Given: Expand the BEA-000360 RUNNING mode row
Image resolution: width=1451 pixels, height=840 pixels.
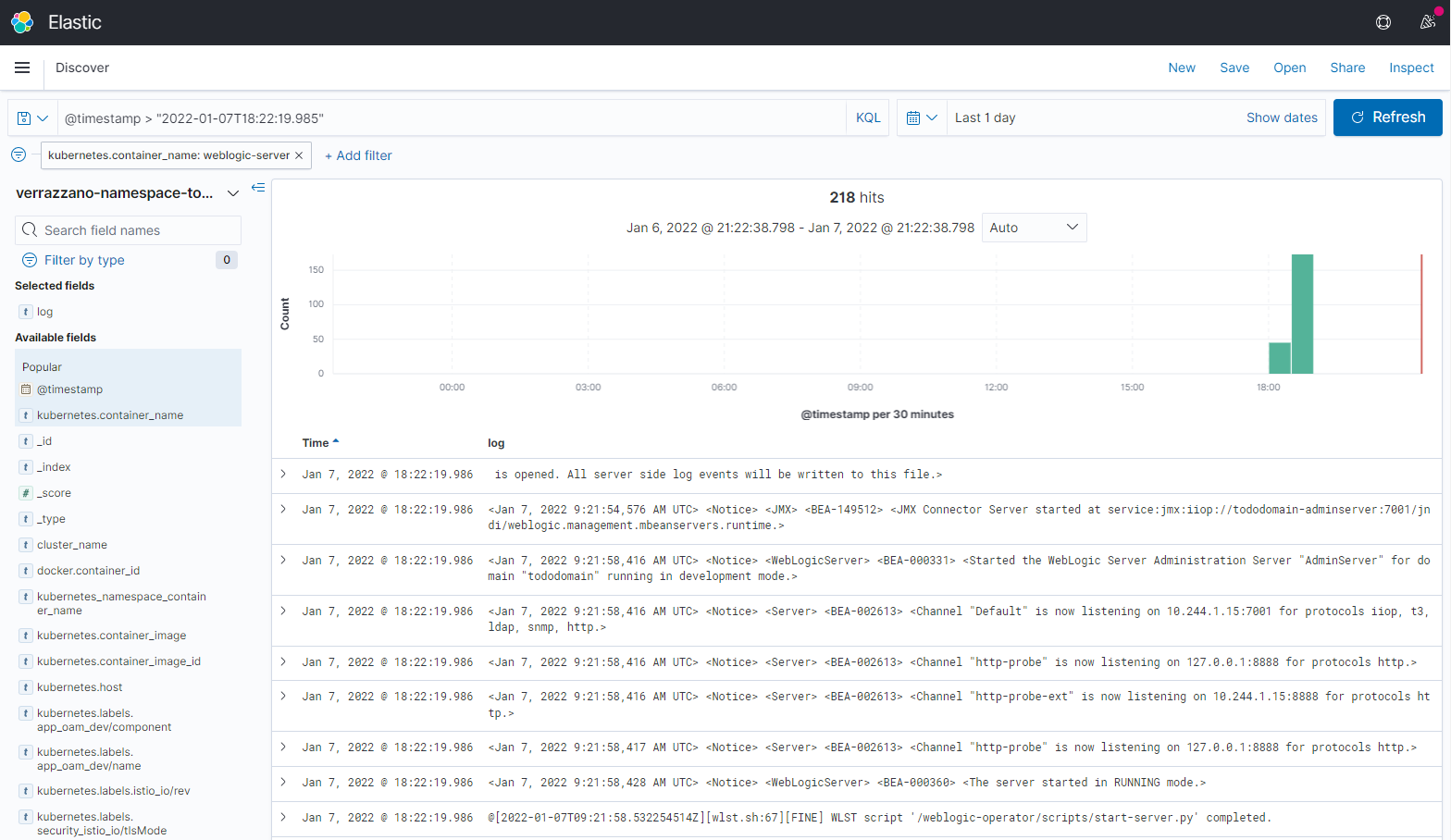Looking at the screenshot, I should [283, 782].
